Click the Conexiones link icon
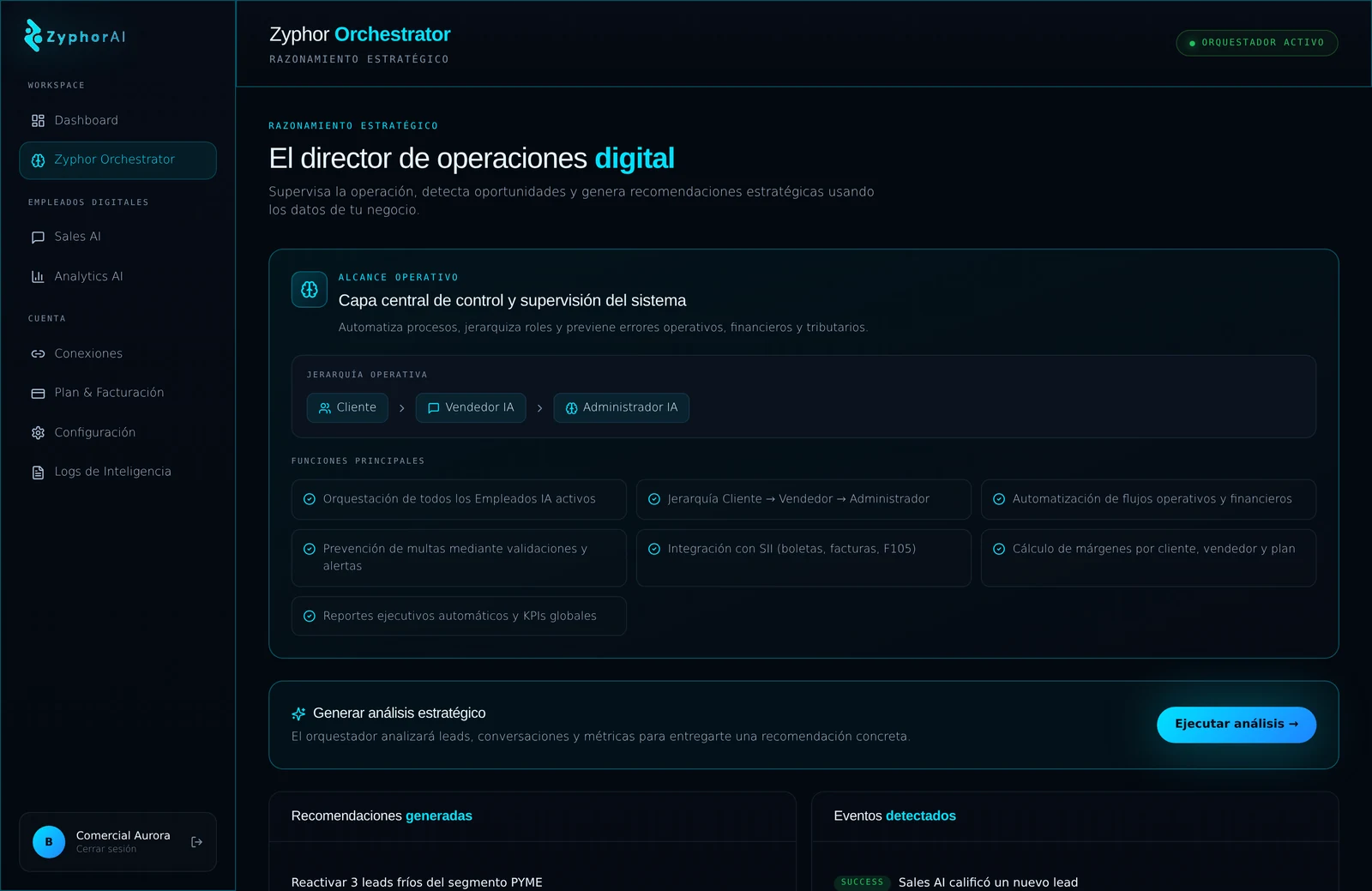 [x=38, y=354]
